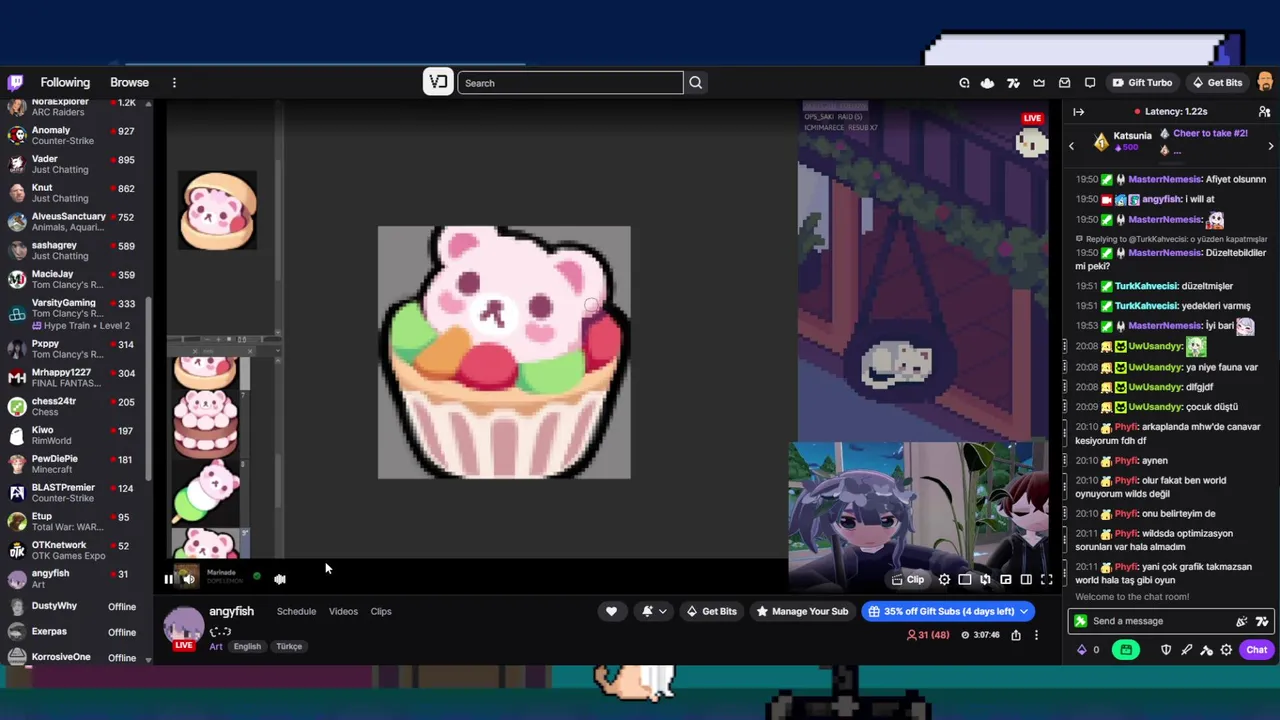
Task: Open chat settings gear icon
Action: 1226,650
